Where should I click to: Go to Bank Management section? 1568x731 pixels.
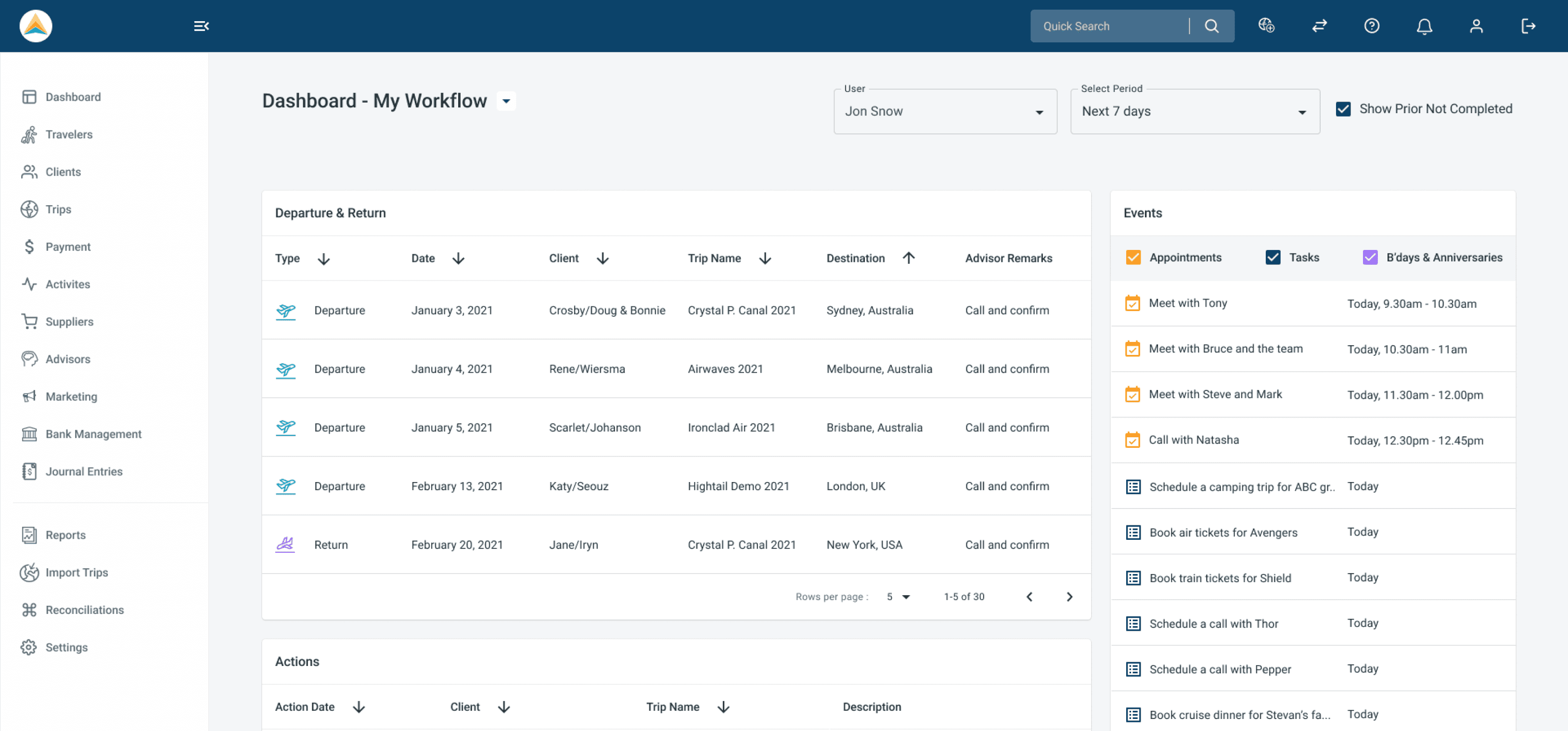[x=93, y=434]
